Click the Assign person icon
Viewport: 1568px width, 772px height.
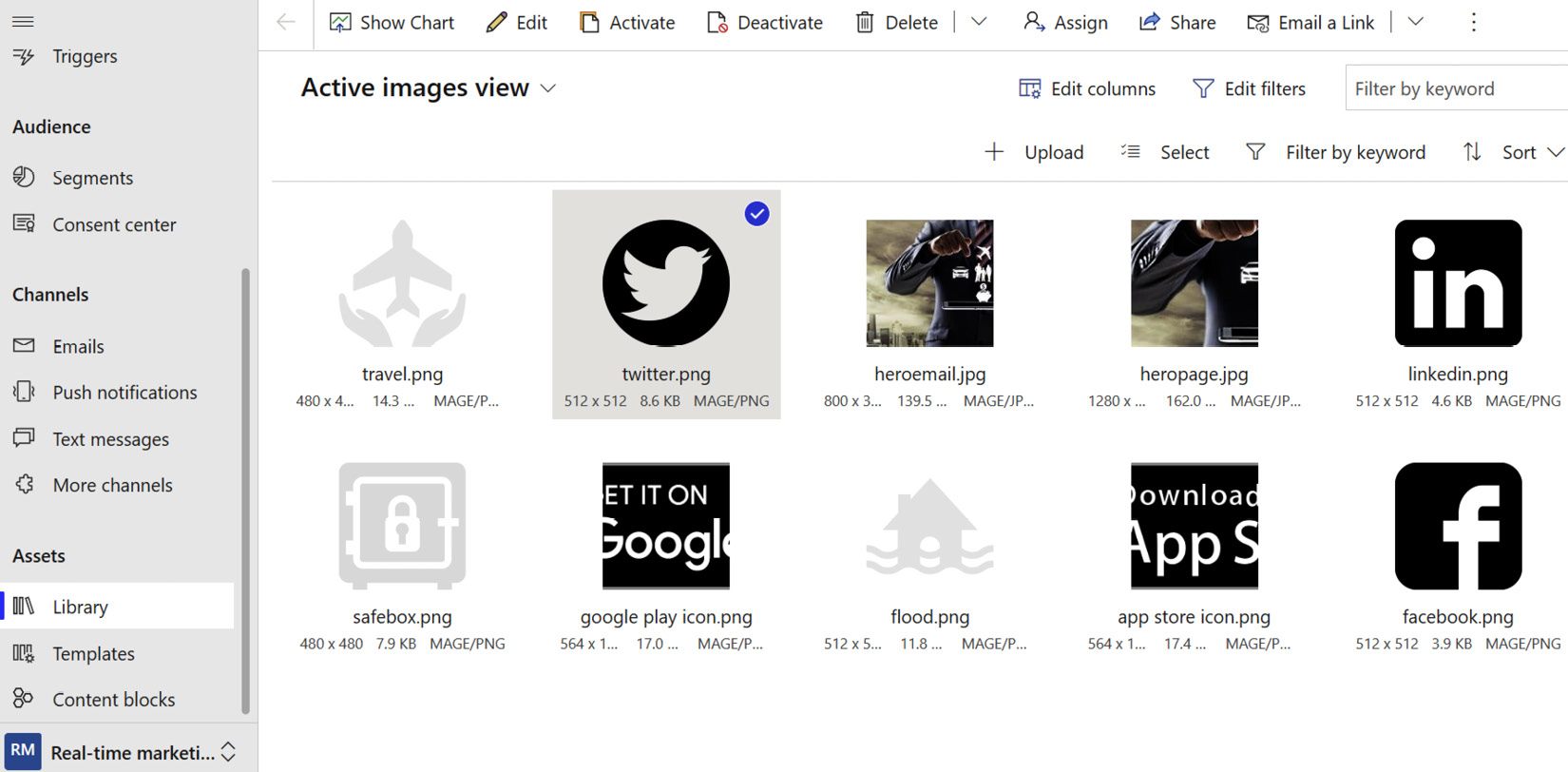click(x=1034, y=22)
